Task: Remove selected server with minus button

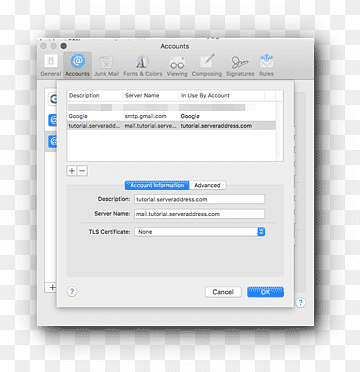Action: [82, 171]
